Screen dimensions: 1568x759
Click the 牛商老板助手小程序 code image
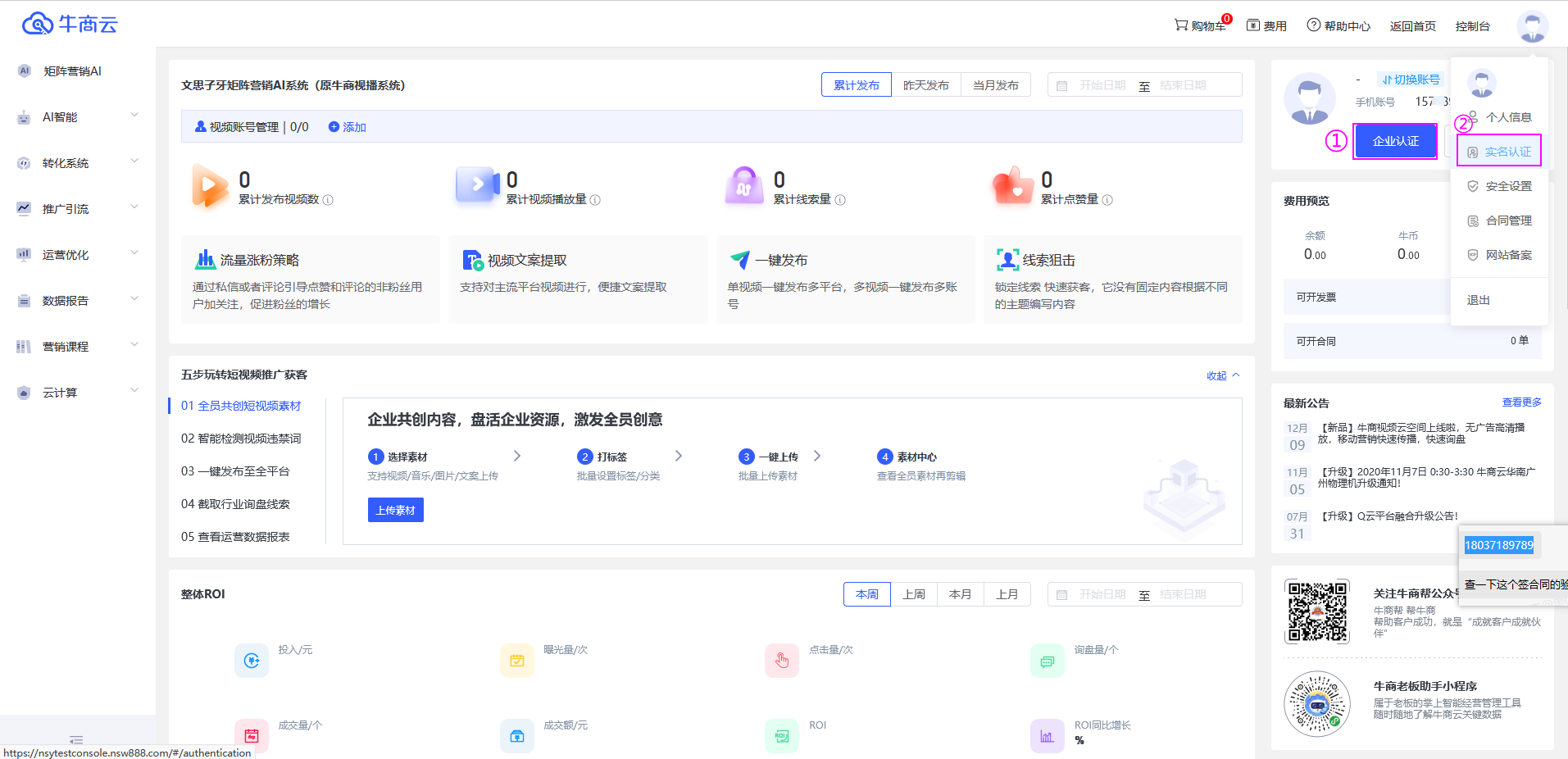(x=1317, y=704)
